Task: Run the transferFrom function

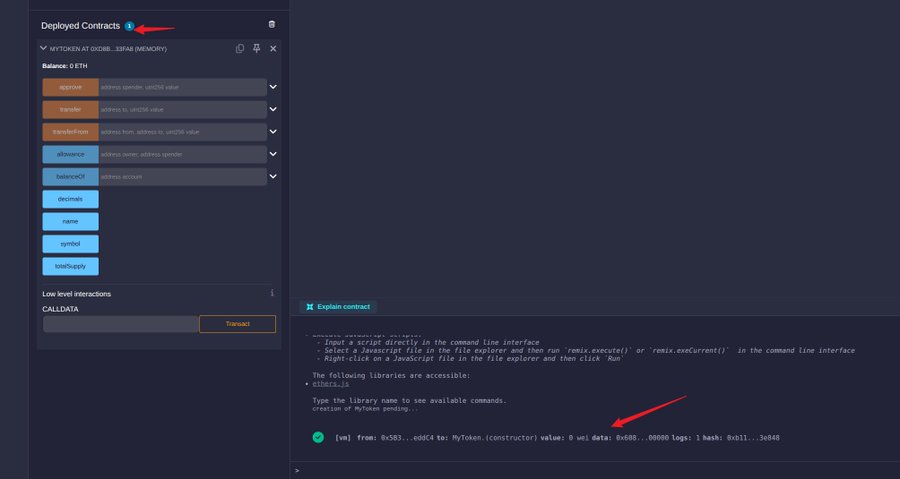Action: coord(71,132)
